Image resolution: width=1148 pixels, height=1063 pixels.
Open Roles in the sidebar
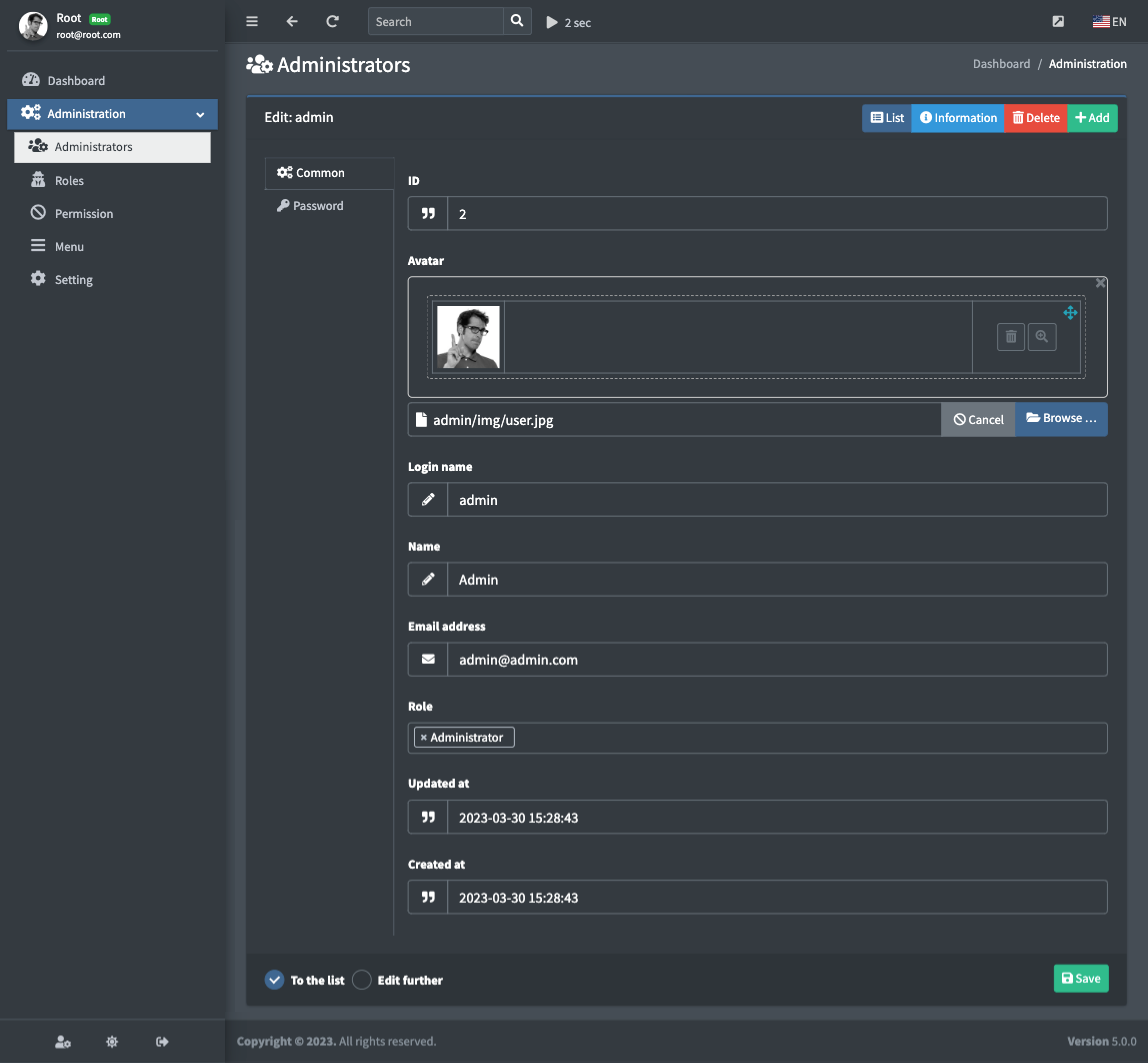(x=69, y=181)
